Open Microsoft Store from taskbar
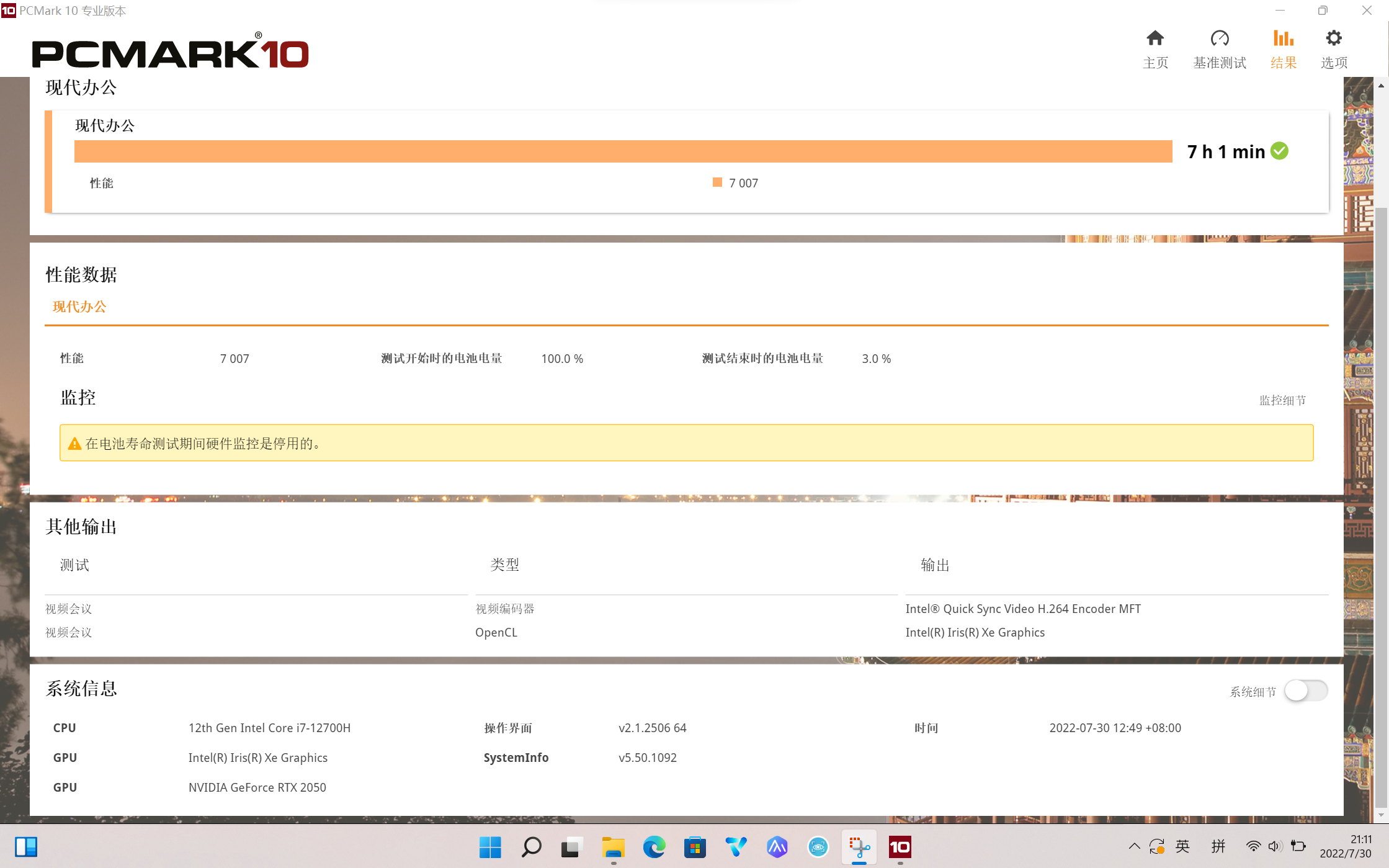 coord(695,847)
